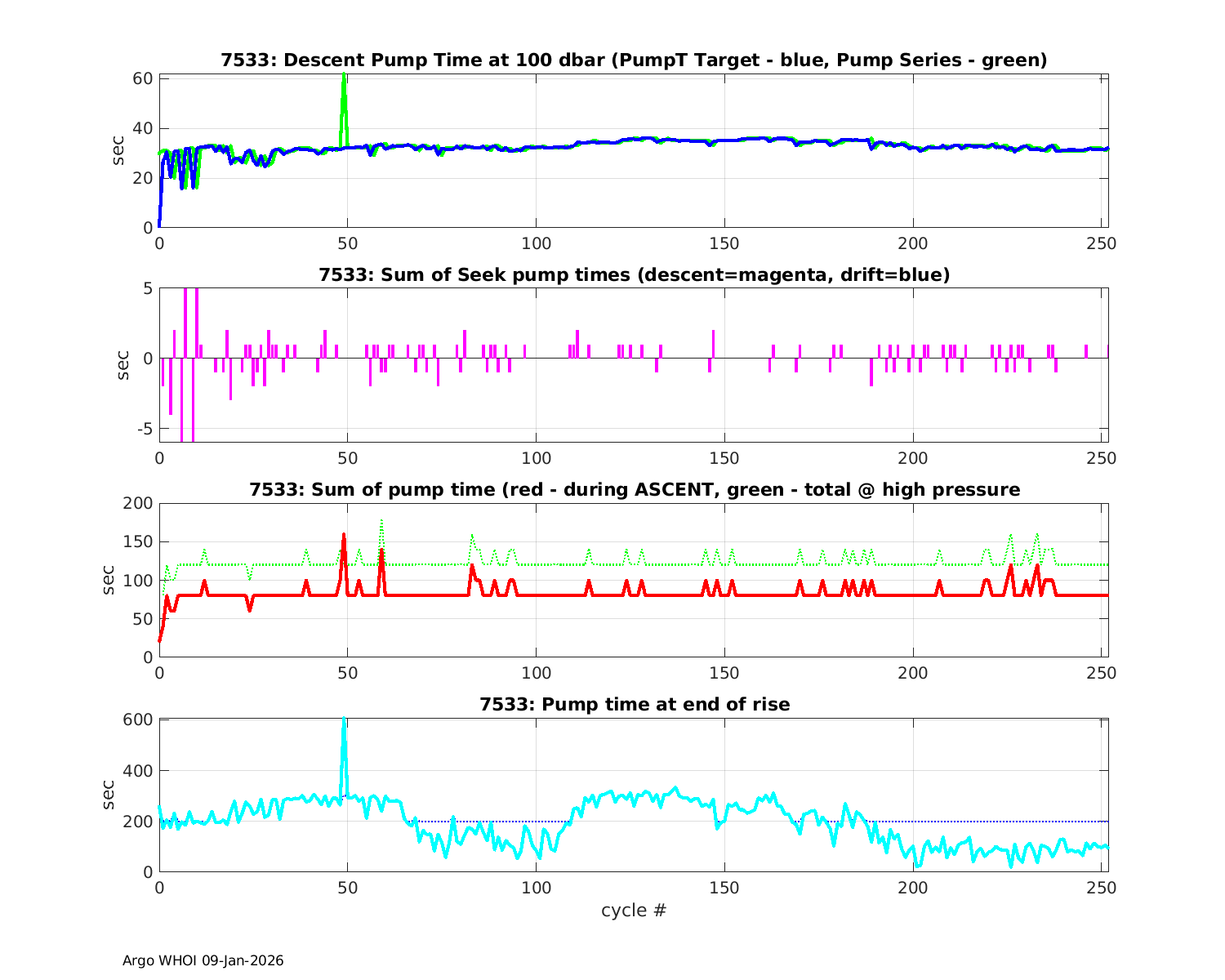Click the 'Pump time at end of rise' title
1225x980 pixels.
[x=633, y=704]
